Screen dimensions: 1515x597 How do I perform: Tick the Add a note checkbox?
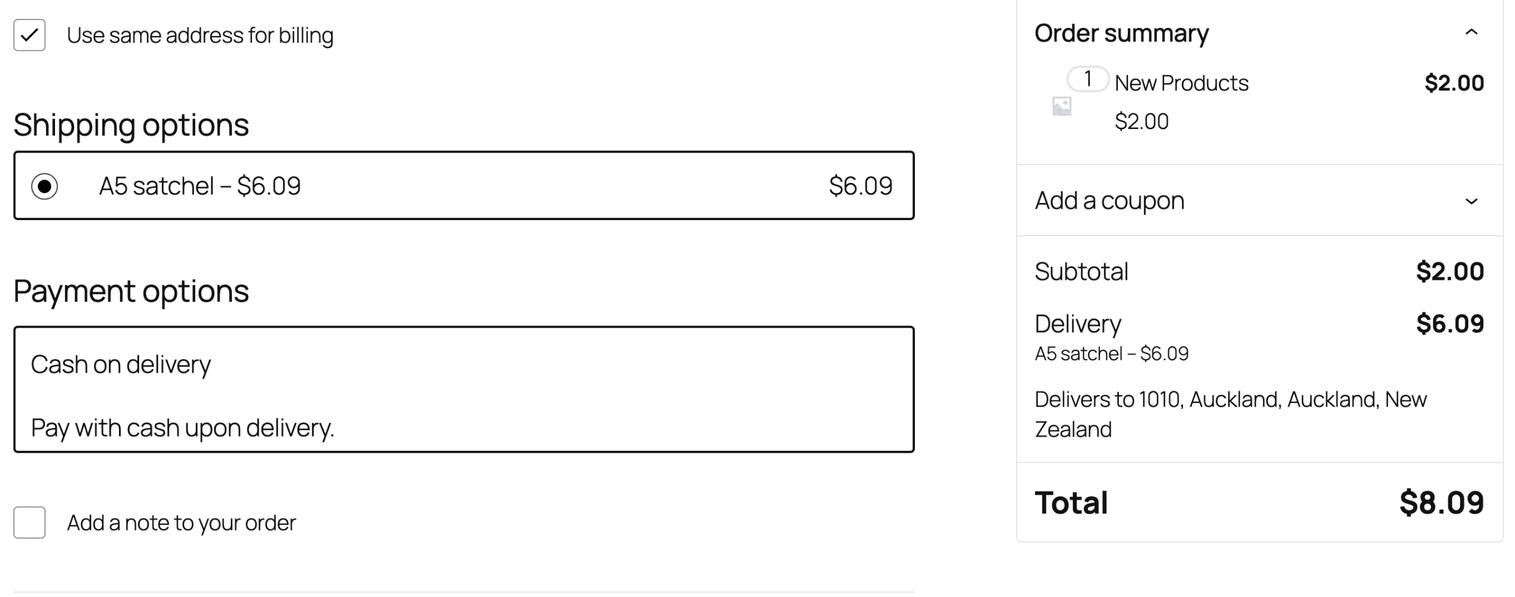point(30,523)
